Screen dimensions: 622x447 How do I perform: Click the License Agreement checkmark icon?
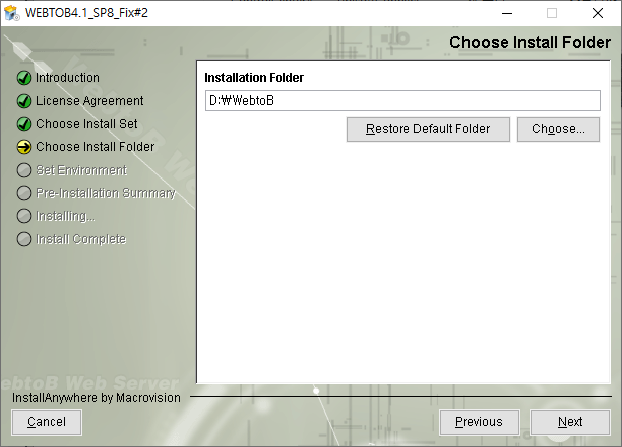24,101
